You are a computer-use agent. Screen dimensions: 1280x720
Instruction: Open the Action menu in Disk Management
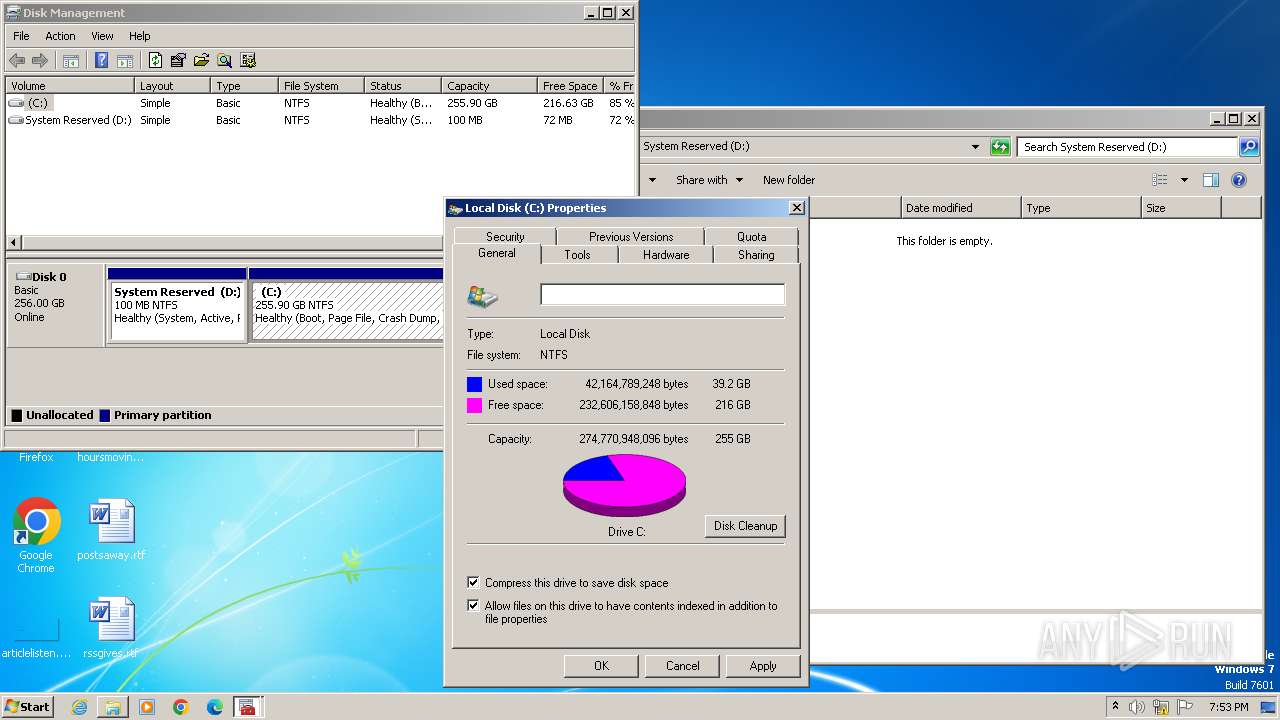[60, 36]
